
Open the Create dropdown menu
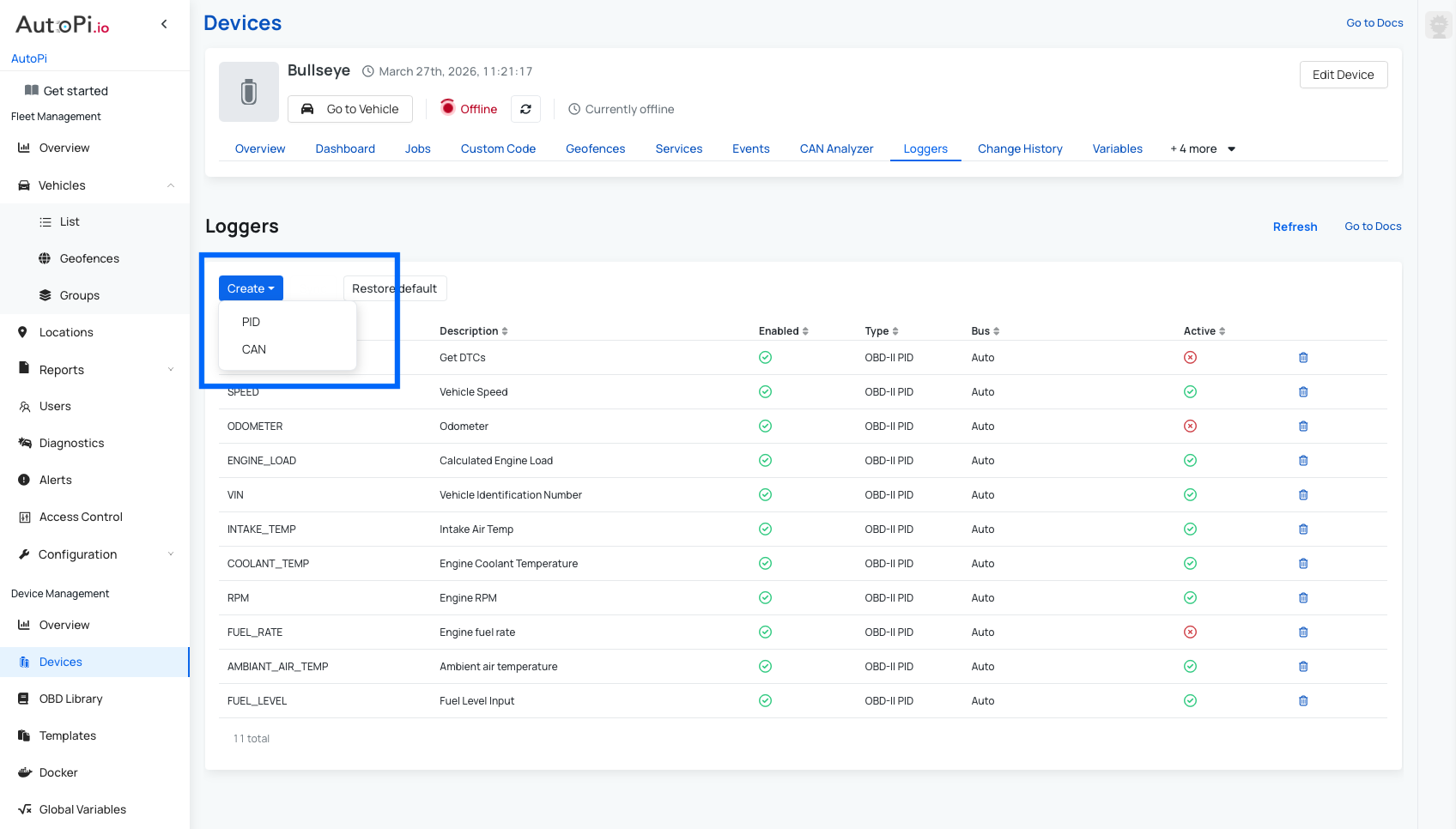250,287
